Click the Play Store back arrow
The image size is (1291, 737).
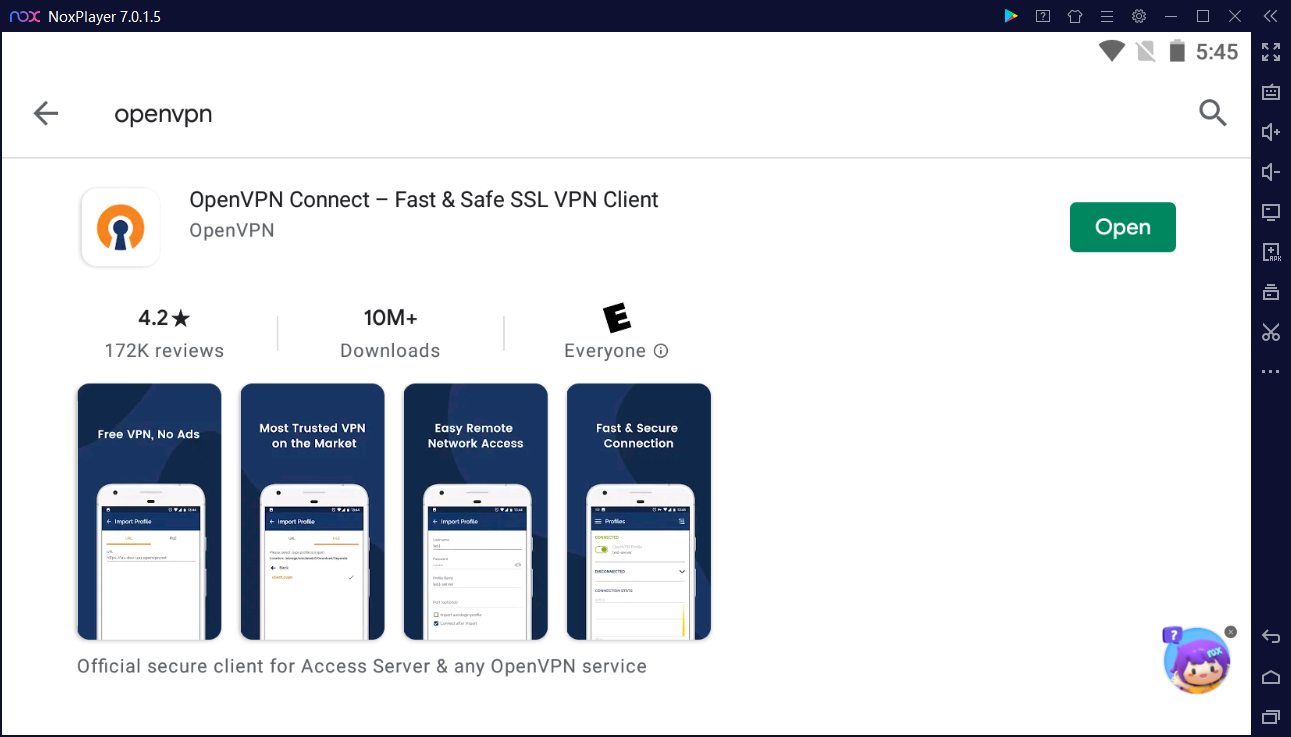(x=46, y=114)
